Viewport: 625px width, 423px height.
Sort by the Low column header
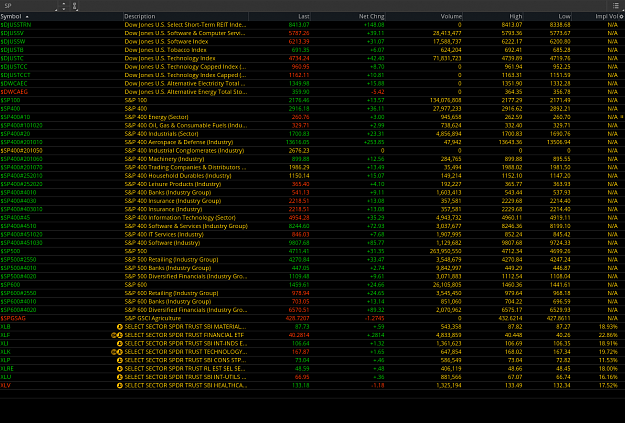548,16
